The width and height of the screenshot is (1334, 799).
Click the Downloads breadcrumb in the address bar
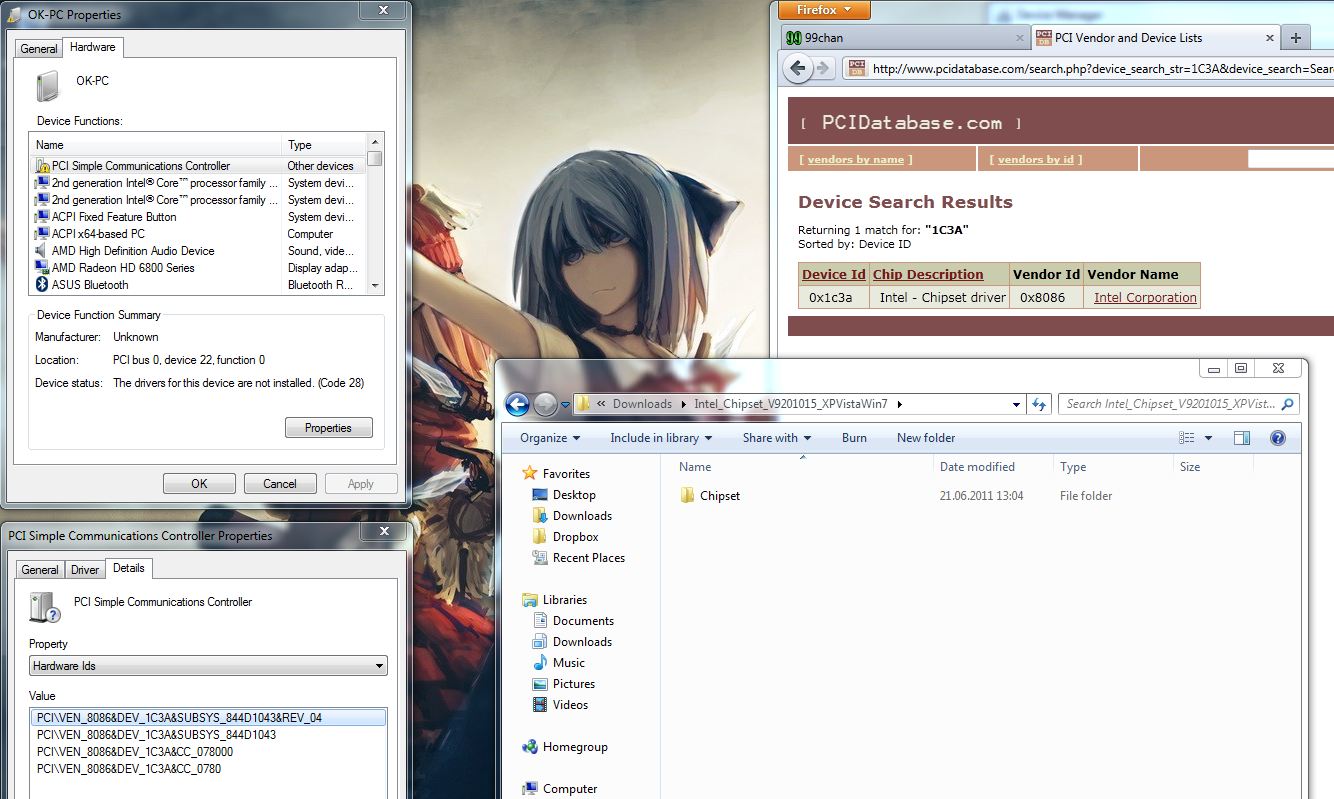tap(642, 404)
